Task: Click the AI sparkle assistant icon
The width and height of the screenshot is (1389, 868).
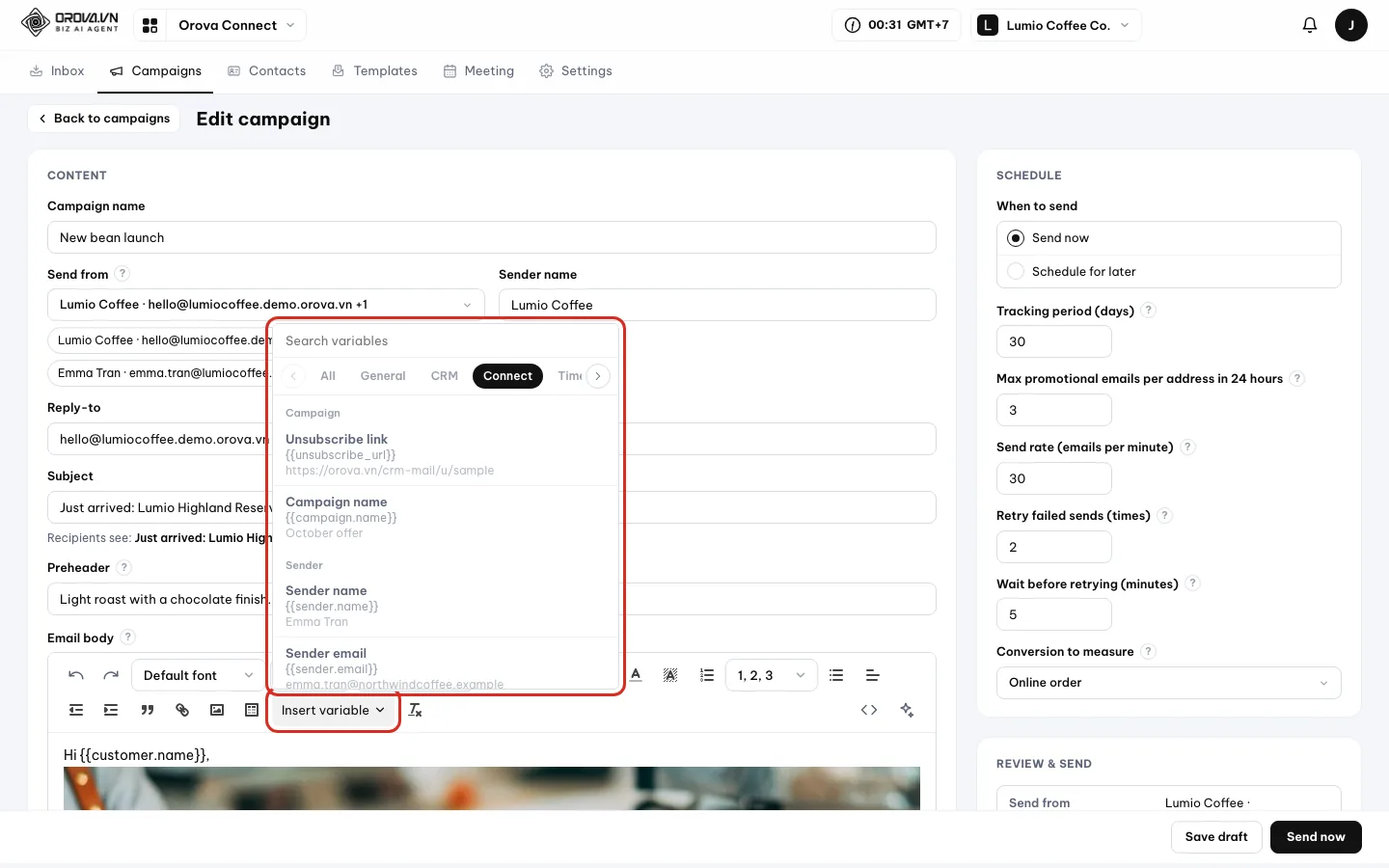Action: [907, 710]
